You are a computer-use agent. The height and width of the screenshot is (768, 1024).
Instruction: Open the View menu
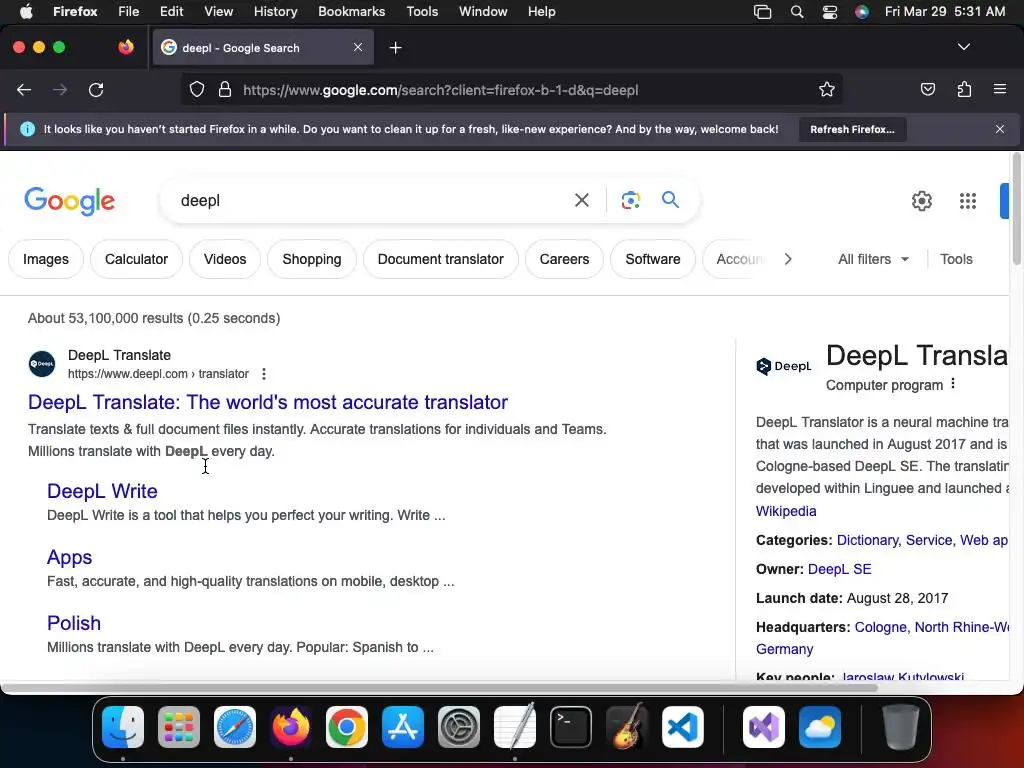218,12
